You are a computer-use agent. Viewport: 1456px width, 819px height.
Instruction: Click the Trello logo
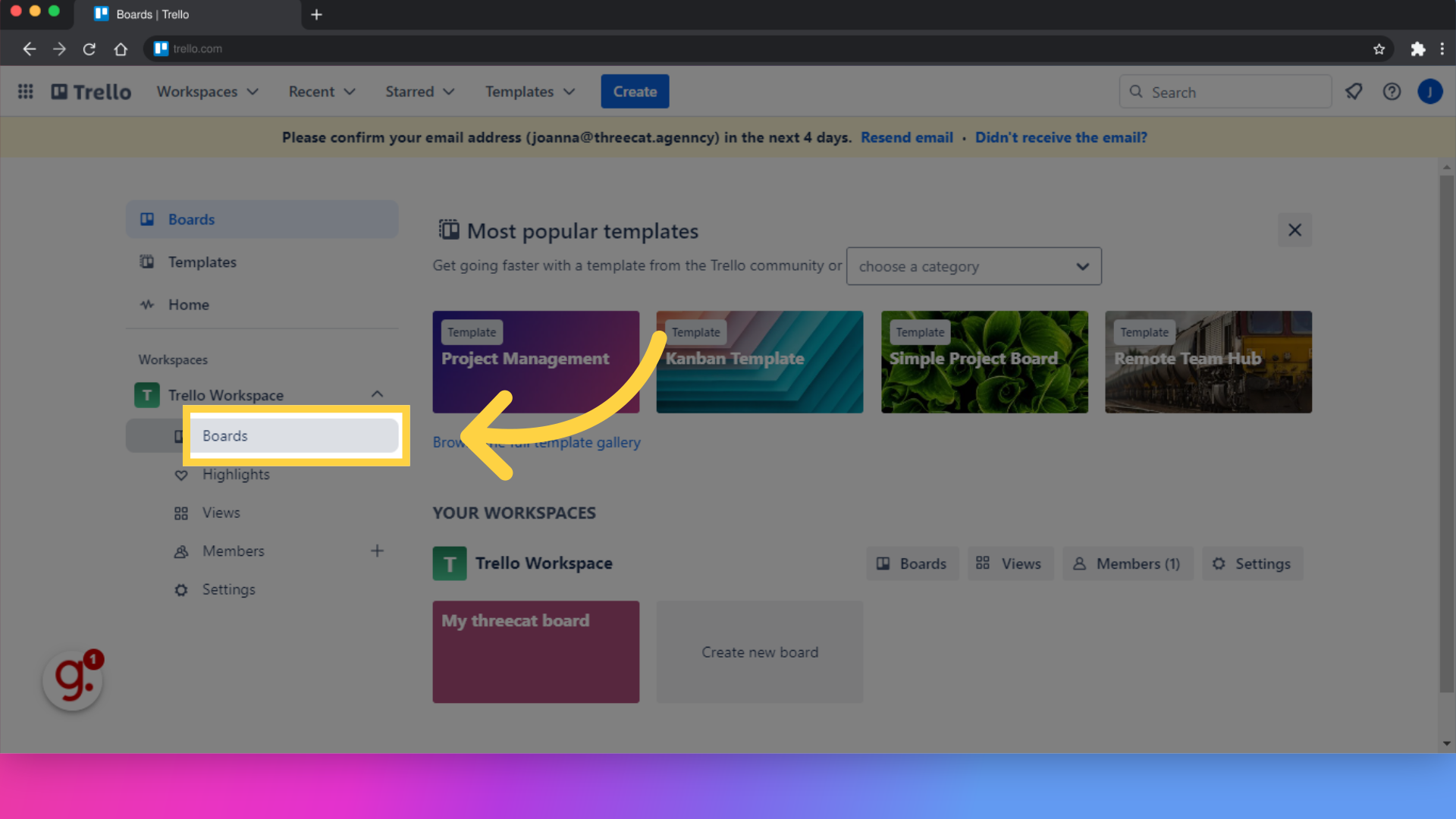(91, 92)
